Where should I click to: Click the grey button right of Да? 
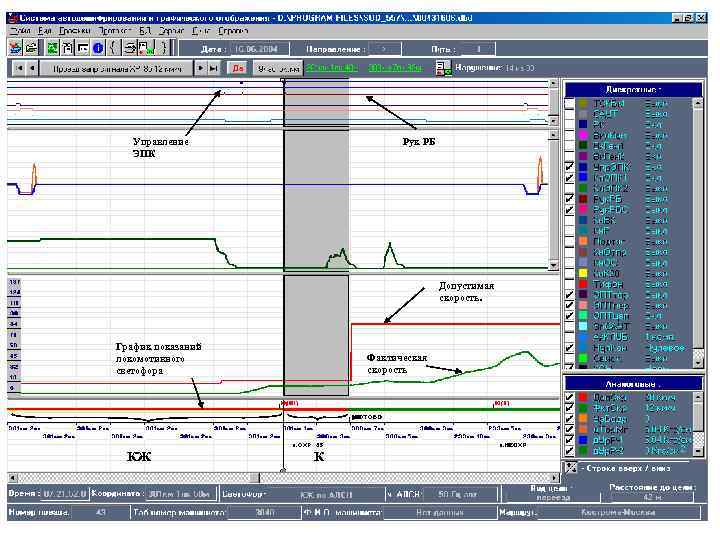[x=278, y=68]
